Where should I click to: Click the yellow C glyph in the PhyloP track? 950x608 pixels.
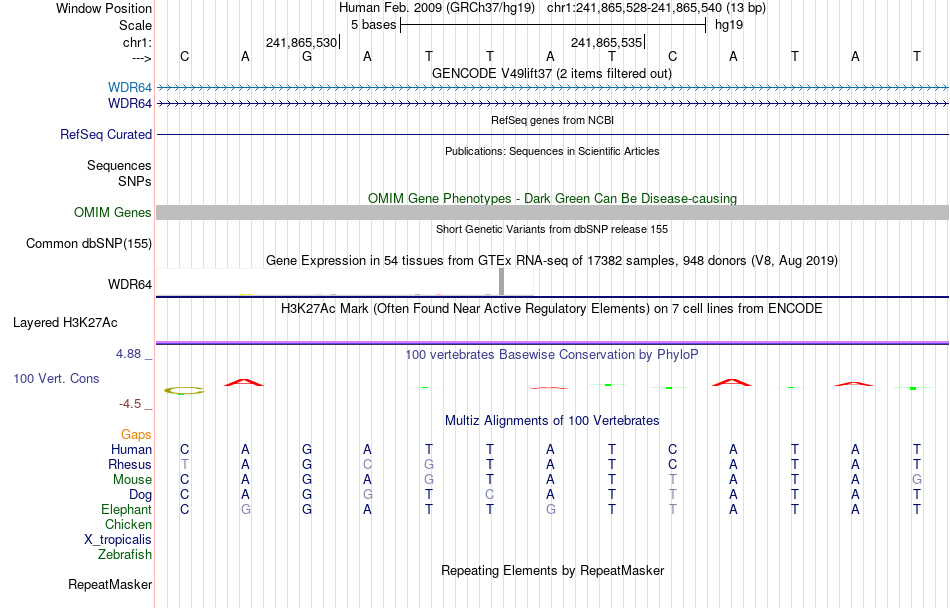click(184, 391)
